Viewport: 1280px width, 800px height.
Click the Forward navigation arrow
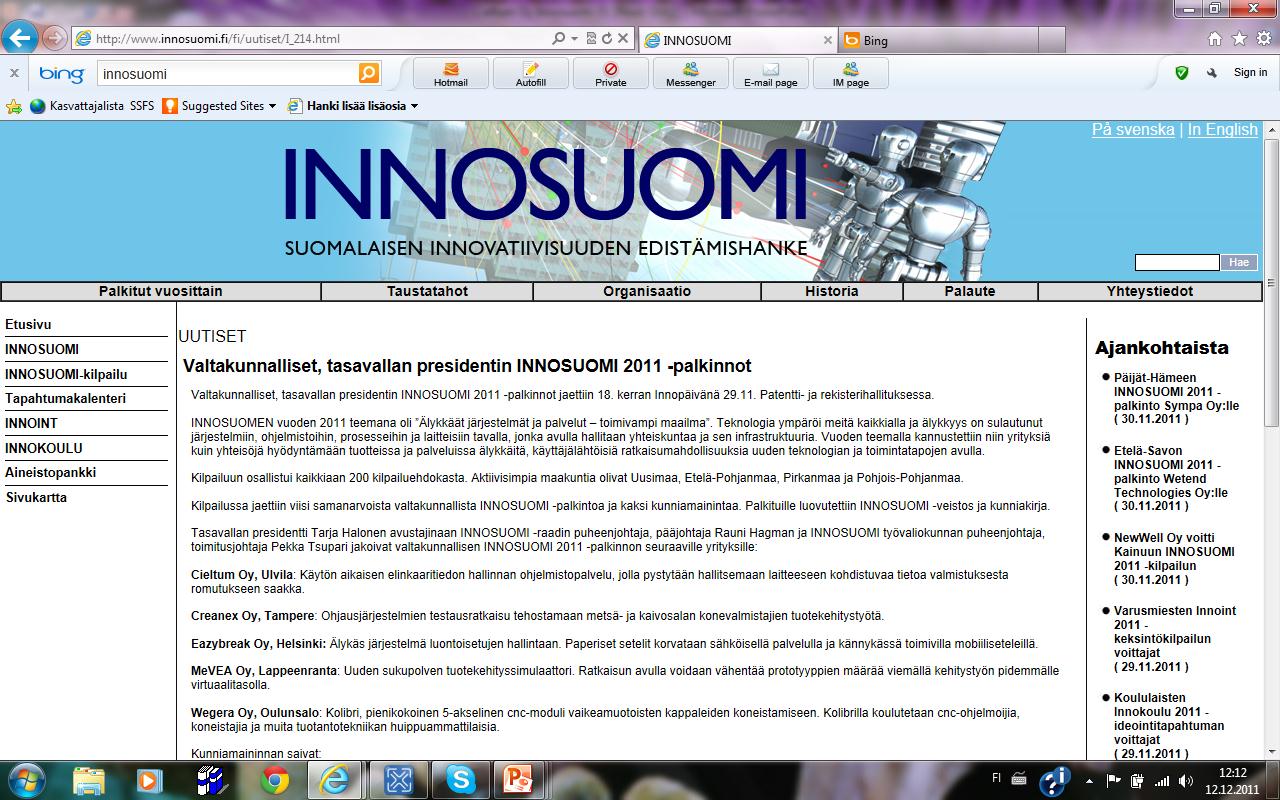(54, 39)
